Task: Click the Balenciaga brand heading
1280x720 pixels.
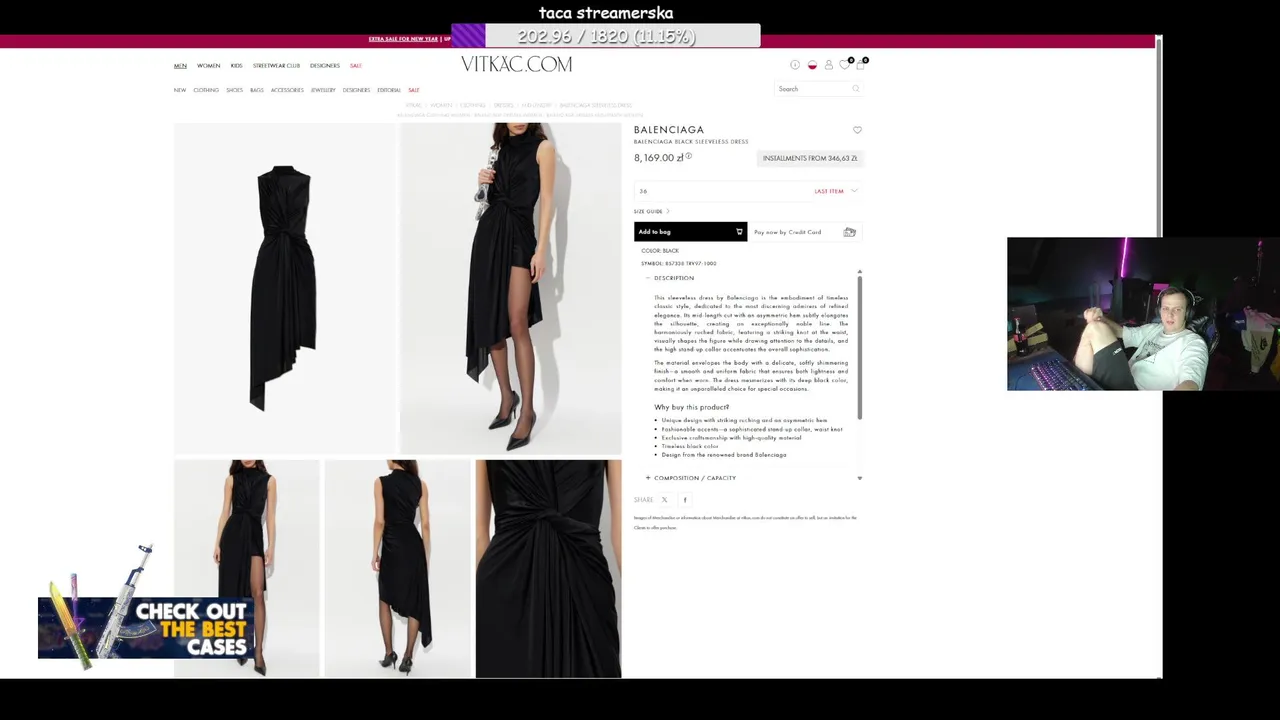Action: (x=669, y=130)
